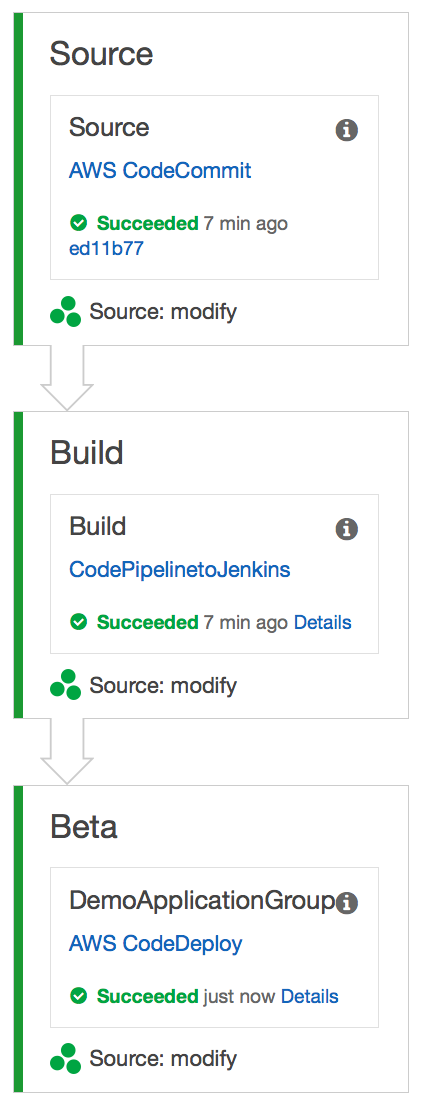Open info icon beside DemoApplicationGroup
The width and height of the screenshot is (426, 1102).
pos(347,902)
